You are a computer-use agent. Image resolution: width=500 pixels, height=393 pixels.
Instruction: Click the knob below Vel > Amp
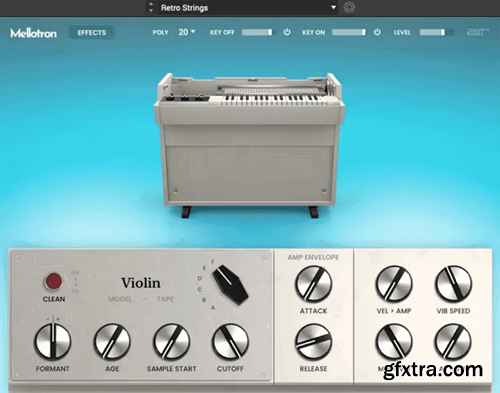[x=394, y=342]
